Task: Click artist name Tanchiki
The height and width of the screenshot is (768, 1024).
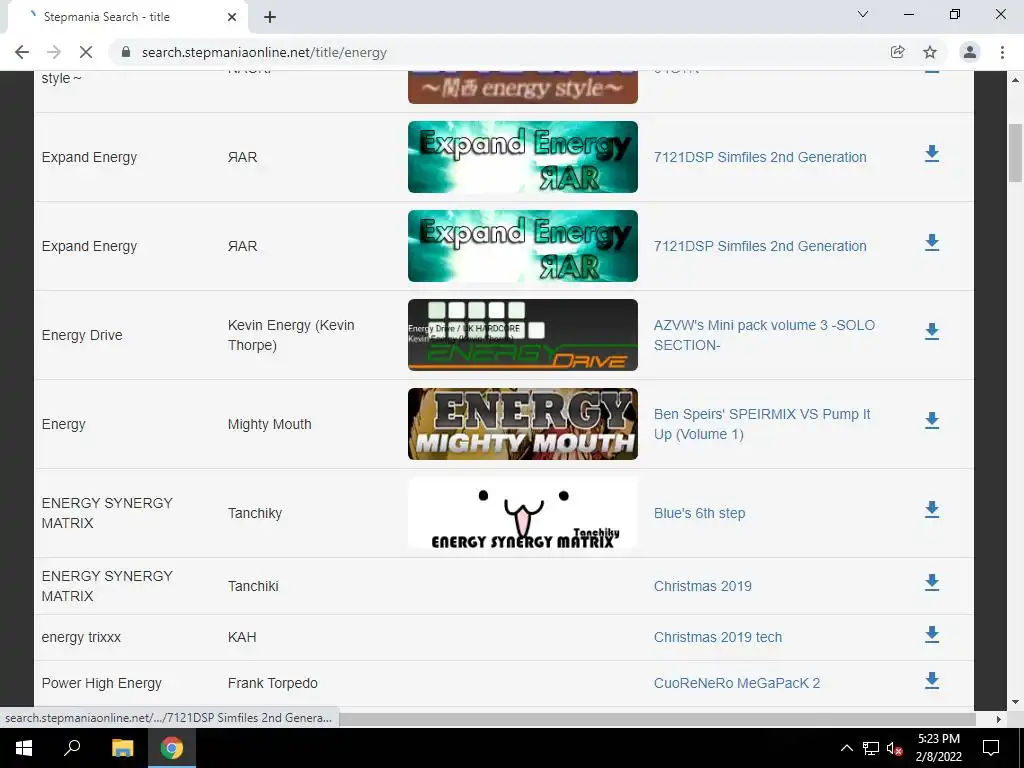Action: click(253, 586)
